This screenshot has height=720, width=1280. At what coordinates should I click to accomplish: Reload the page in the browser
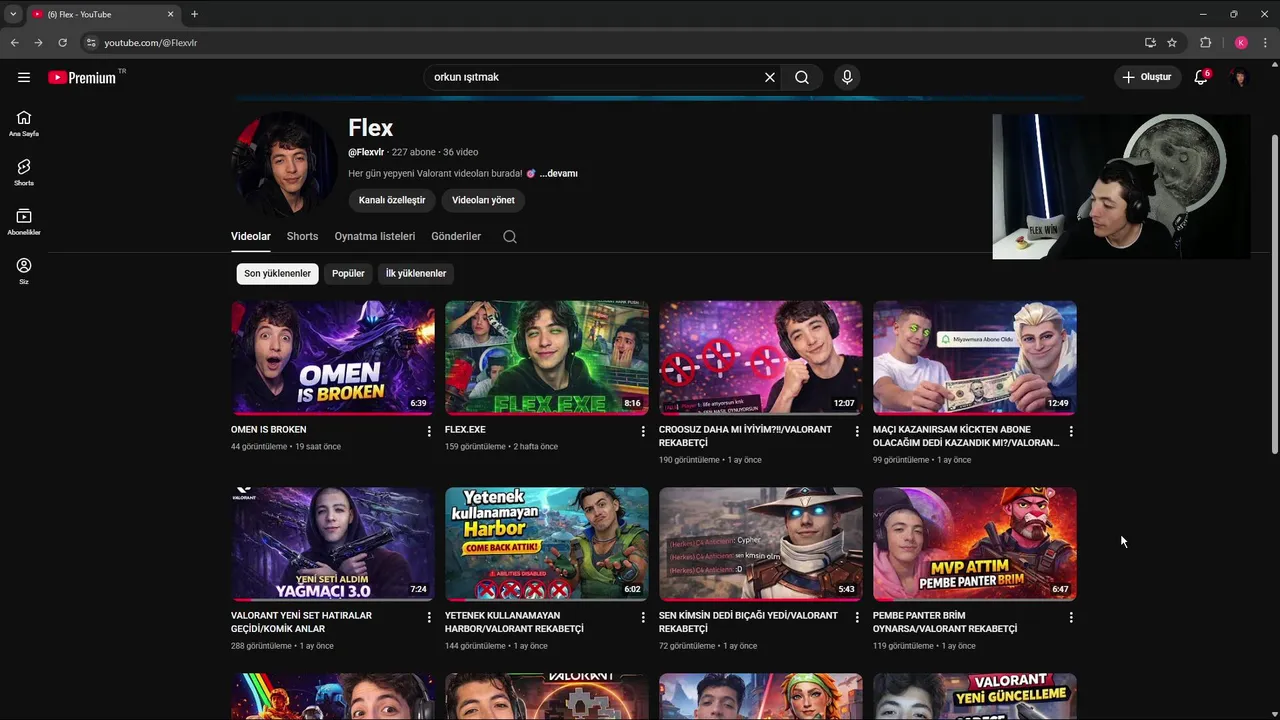pyautogui.click(x=62, y=43)
